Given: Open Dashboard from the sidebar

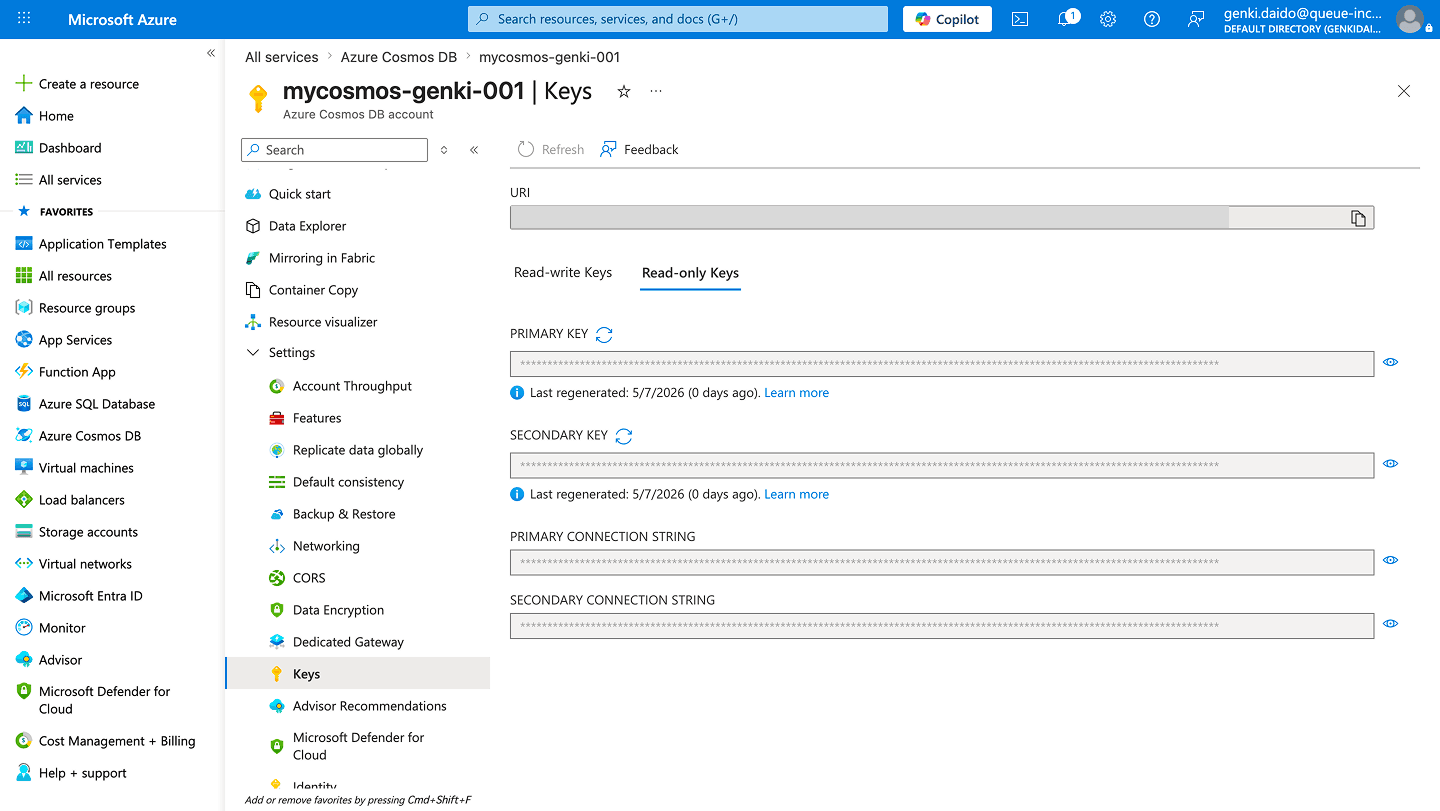Looking at the screenshot, I should point(59,148).
